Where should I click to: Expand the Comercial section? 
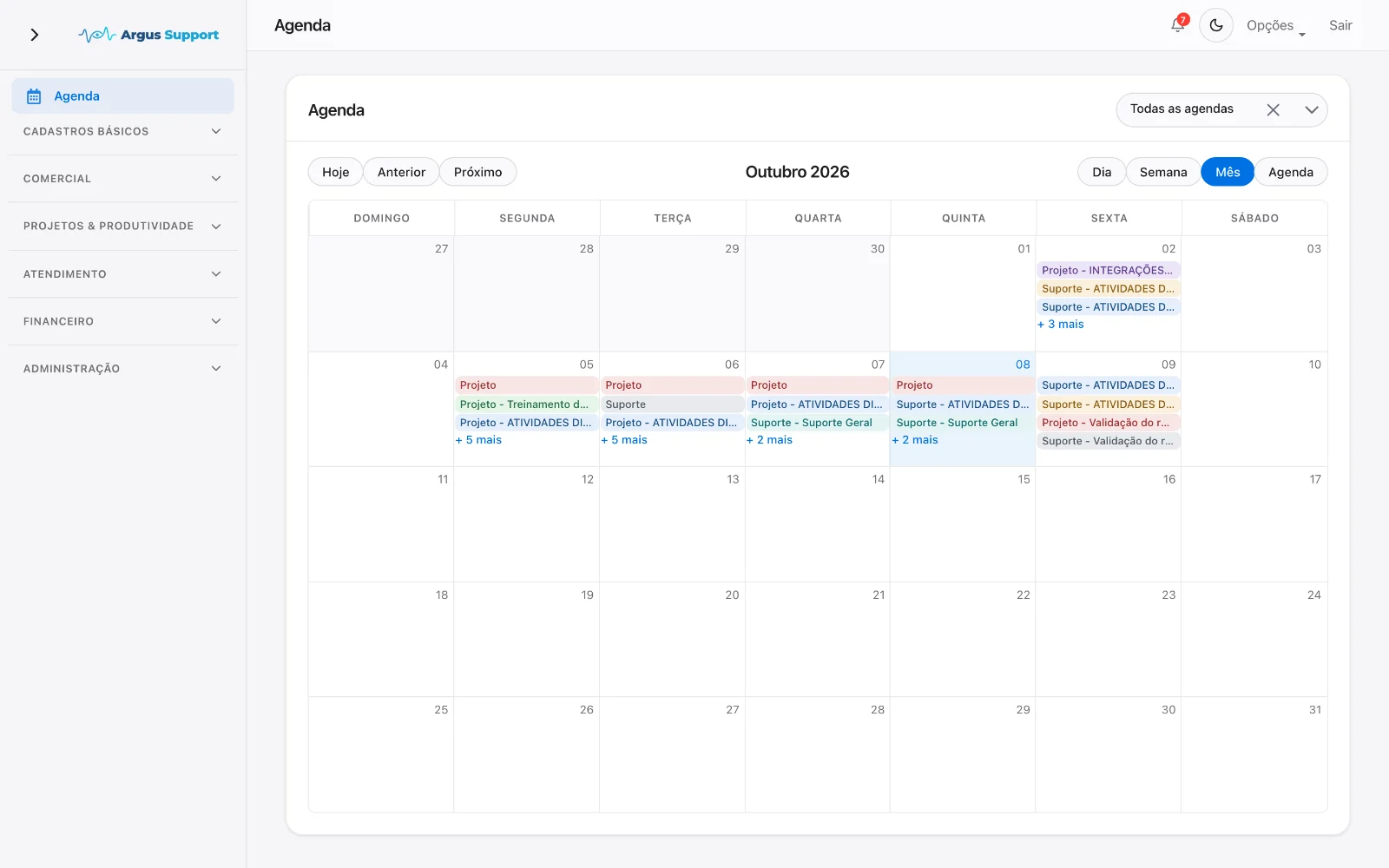tap(122, 179)
